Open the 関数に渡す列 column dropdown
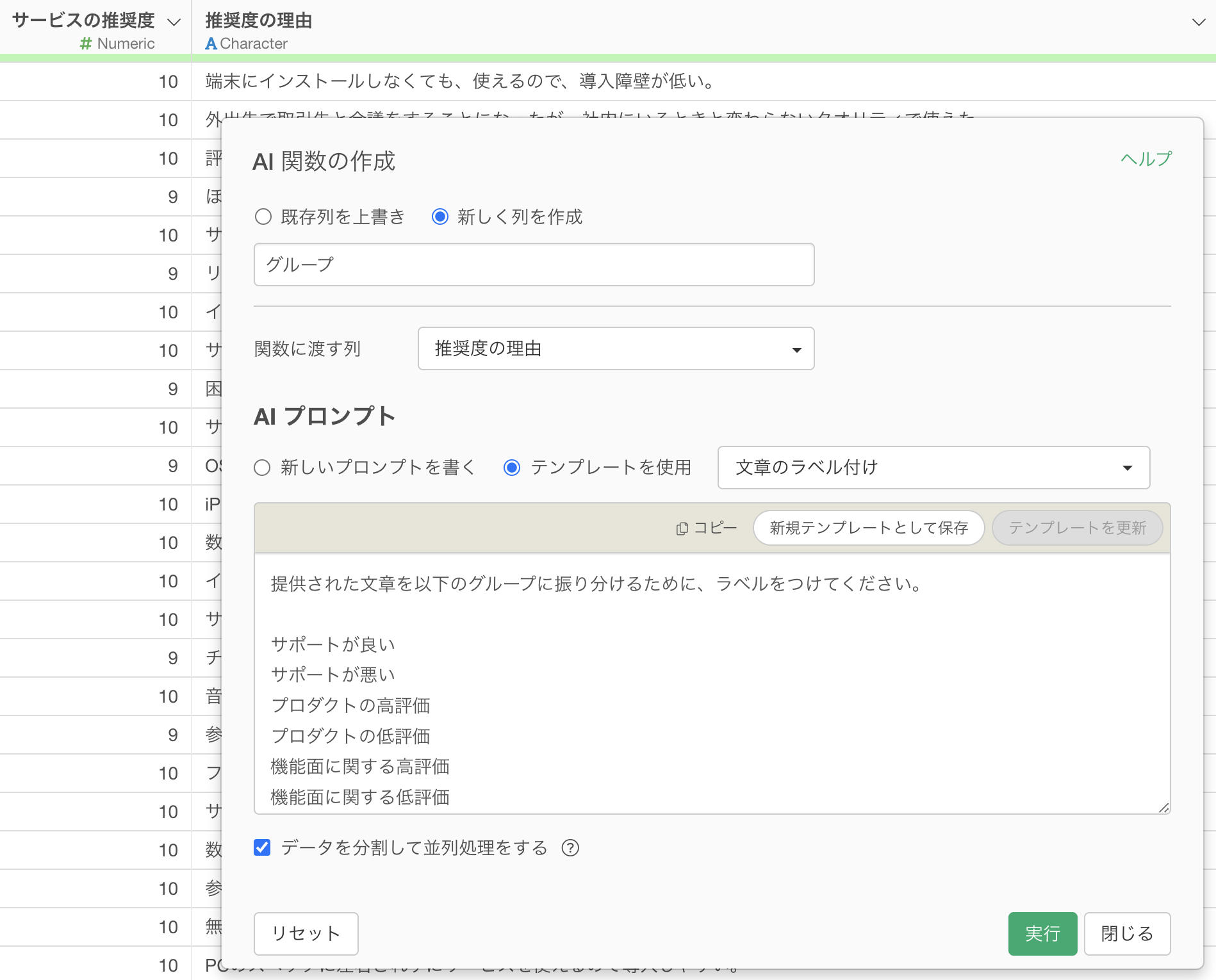The height and width of the screenshot is (980, 1216). [616, 348]
